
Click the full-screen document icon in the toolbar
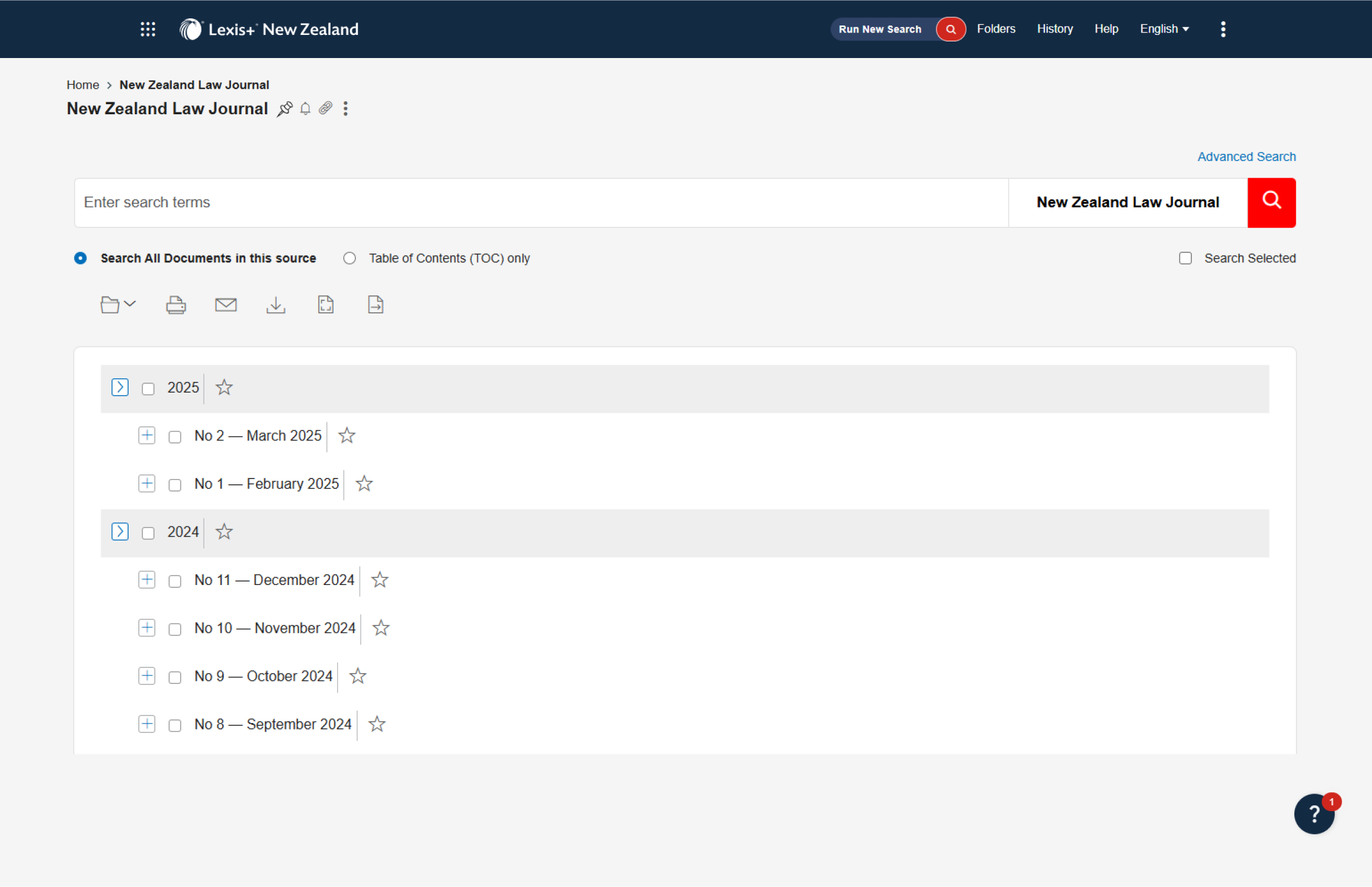[326, 305]
